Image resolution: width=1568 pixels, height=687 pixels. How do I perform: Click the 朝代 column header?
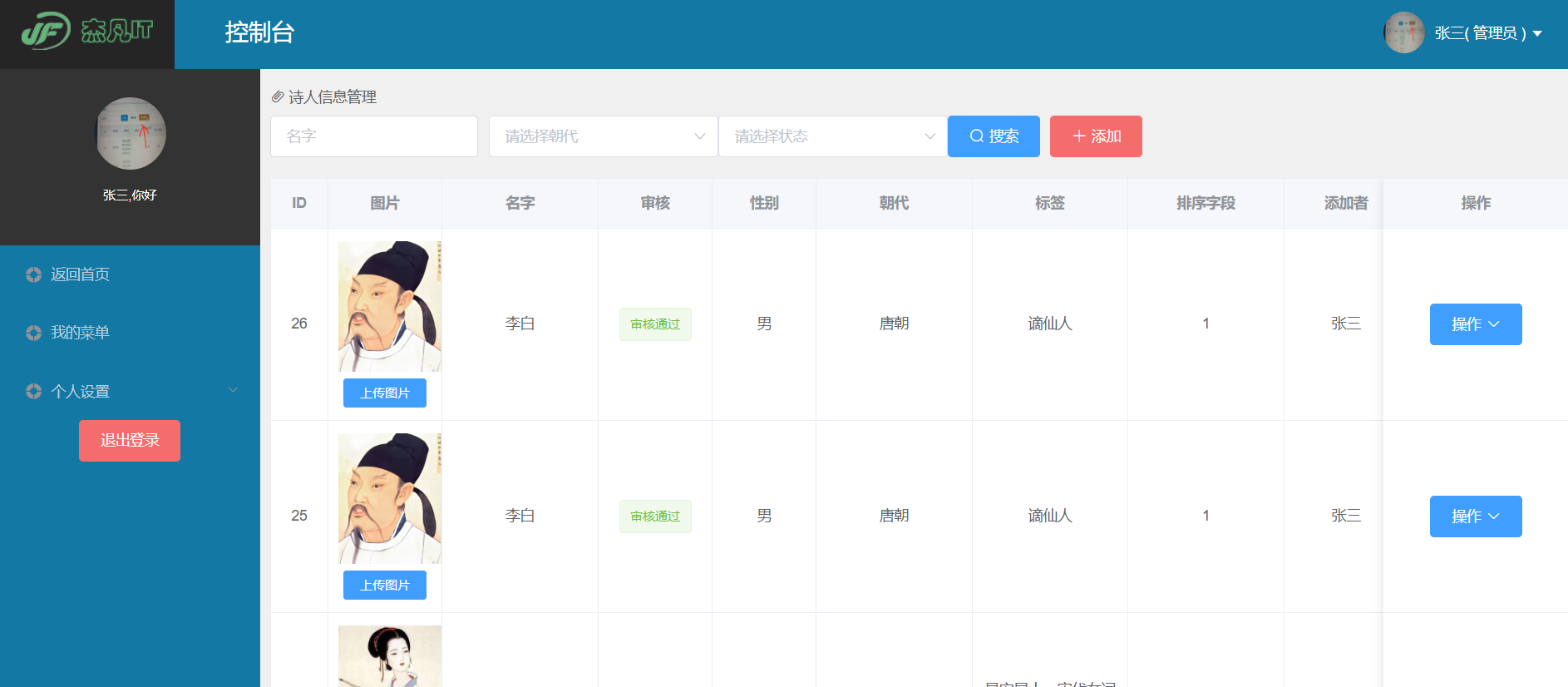coord(894,203)
